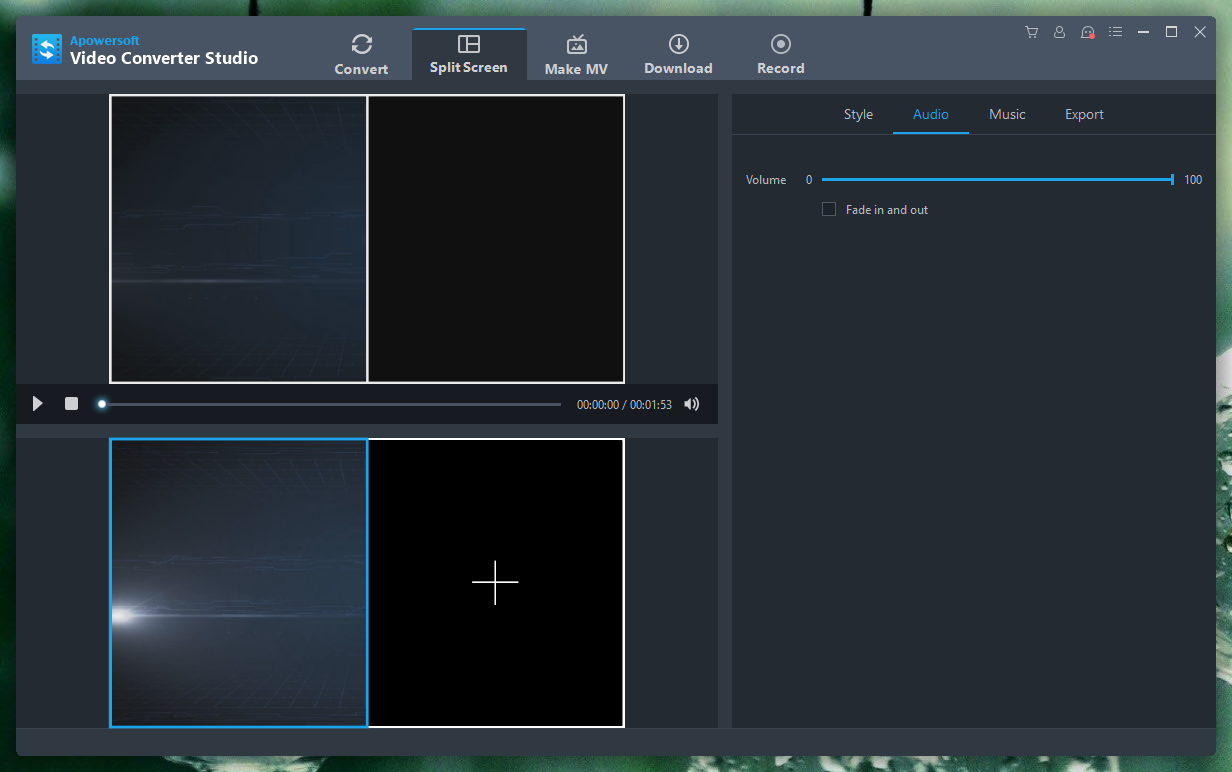Close the Video Converter Studio window
The width and height of the screenshot is (1232, 772).
point(1200,32)
